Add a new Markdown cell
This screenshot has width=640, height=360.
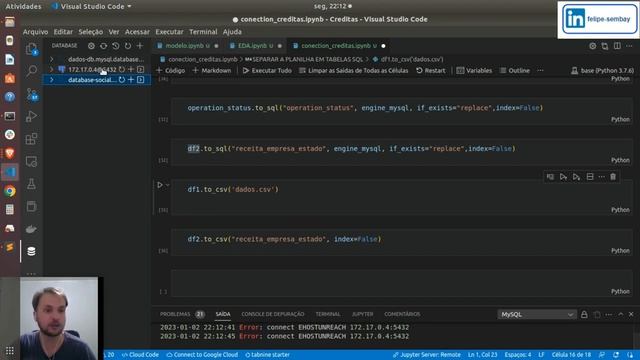pyautogui.click(x=212, y=70)
